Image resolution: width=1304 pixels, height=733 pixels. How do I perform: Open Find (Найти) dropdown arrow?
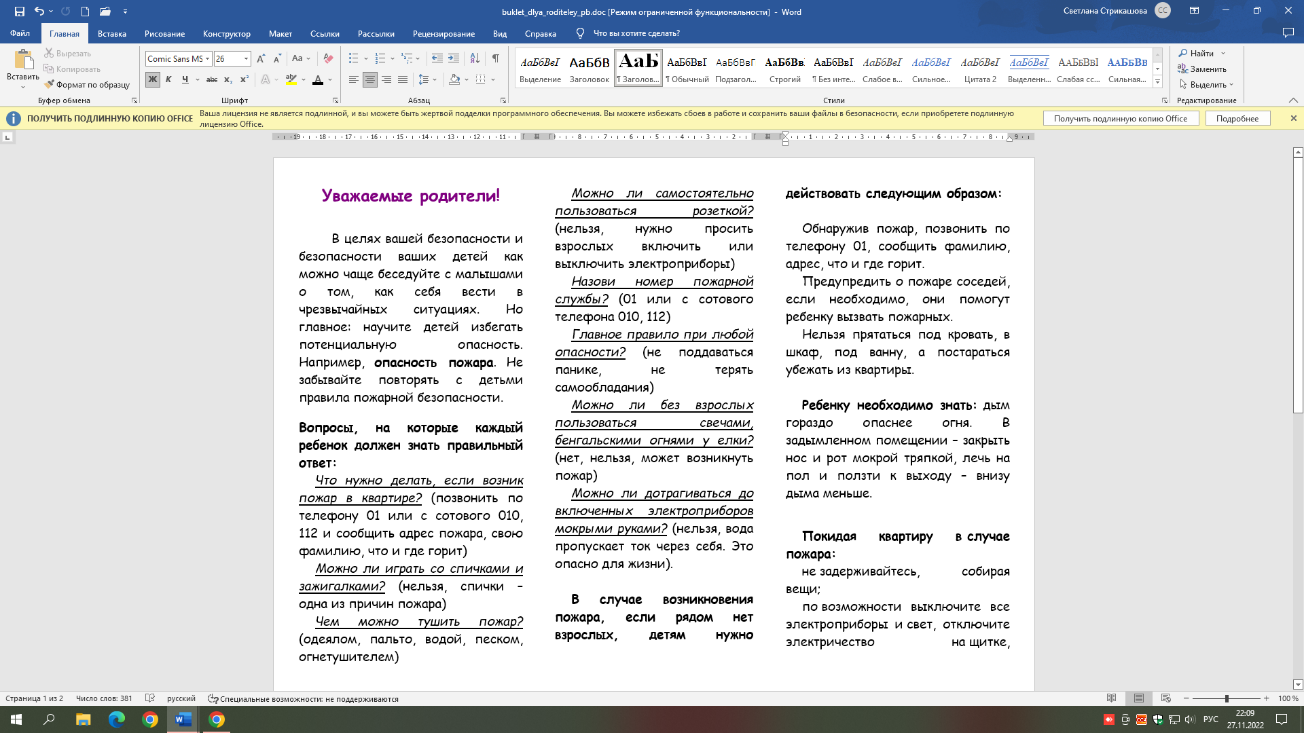(1221, 53)
